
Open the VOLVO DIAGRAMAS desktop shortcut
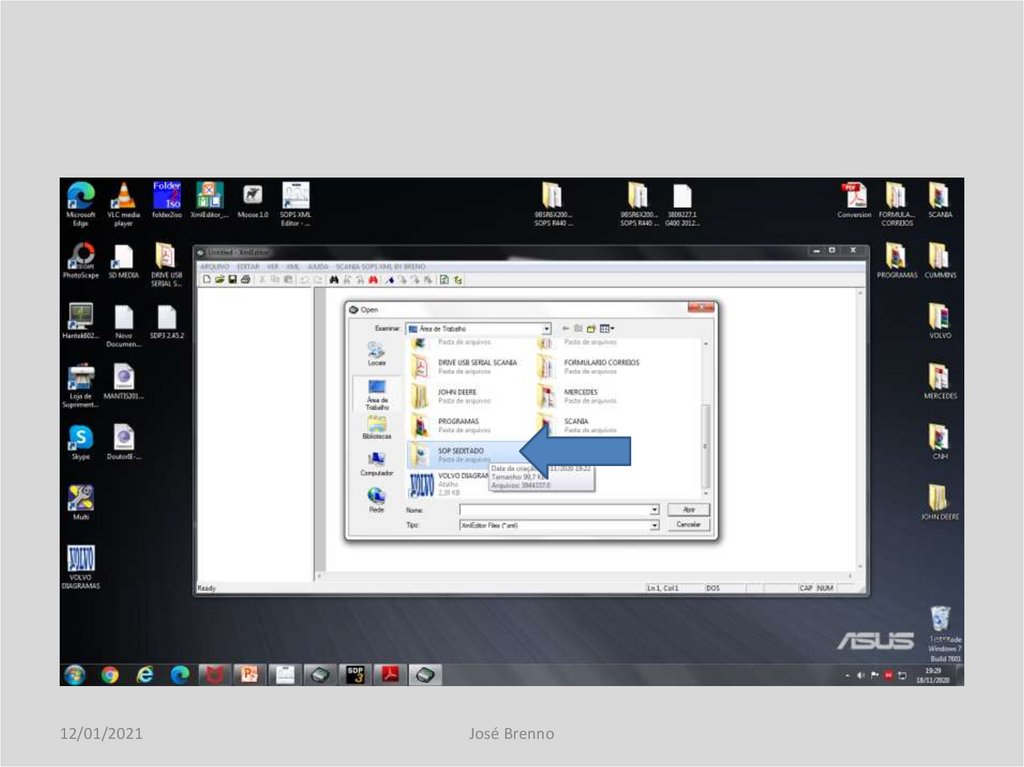[x=80, y=564]
